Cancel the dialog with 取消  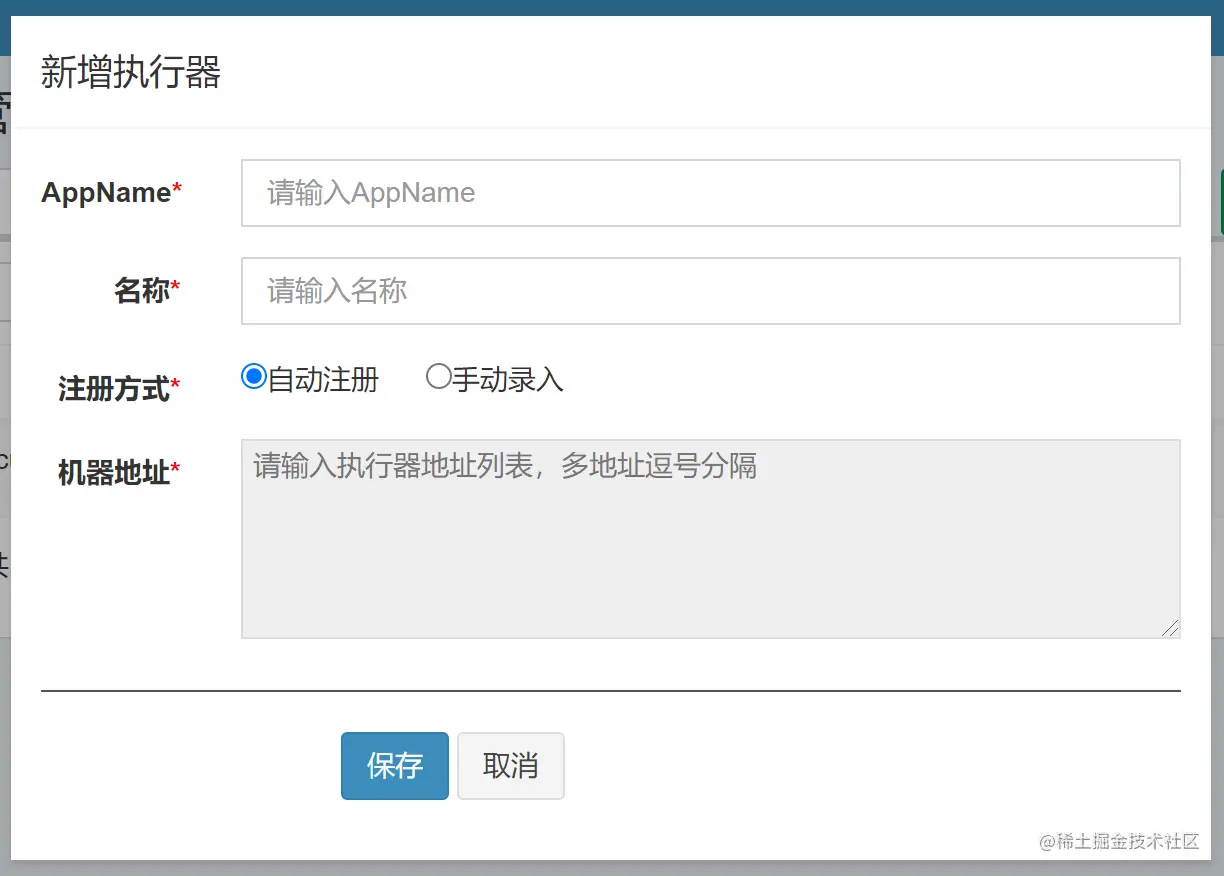(511, 766)
